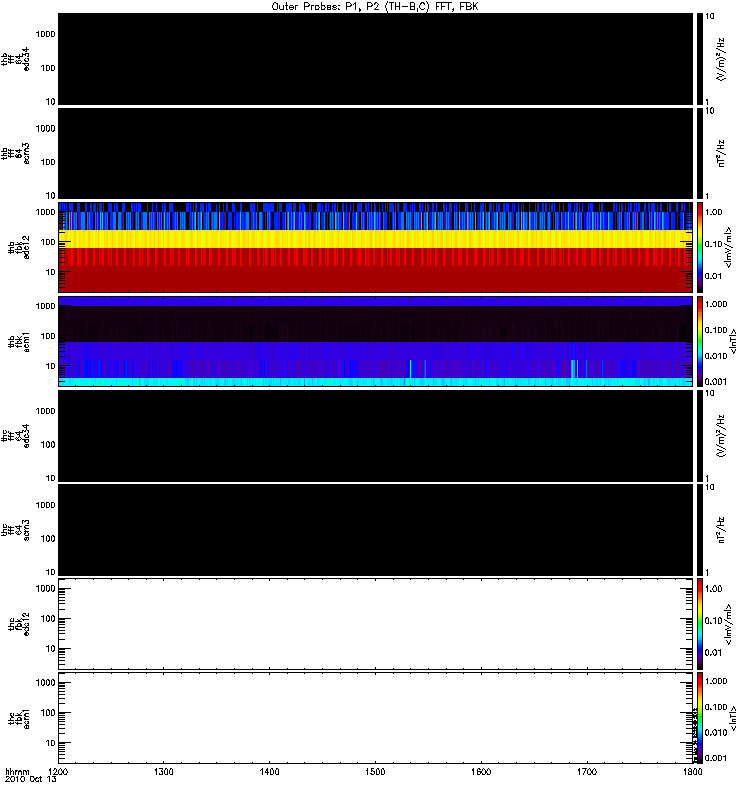Image resolution: width=750 pixels, height=800 pixels.
Task: Click the "<|nT|>" unit label of thc scm1
Action: (x=733, y=718)
